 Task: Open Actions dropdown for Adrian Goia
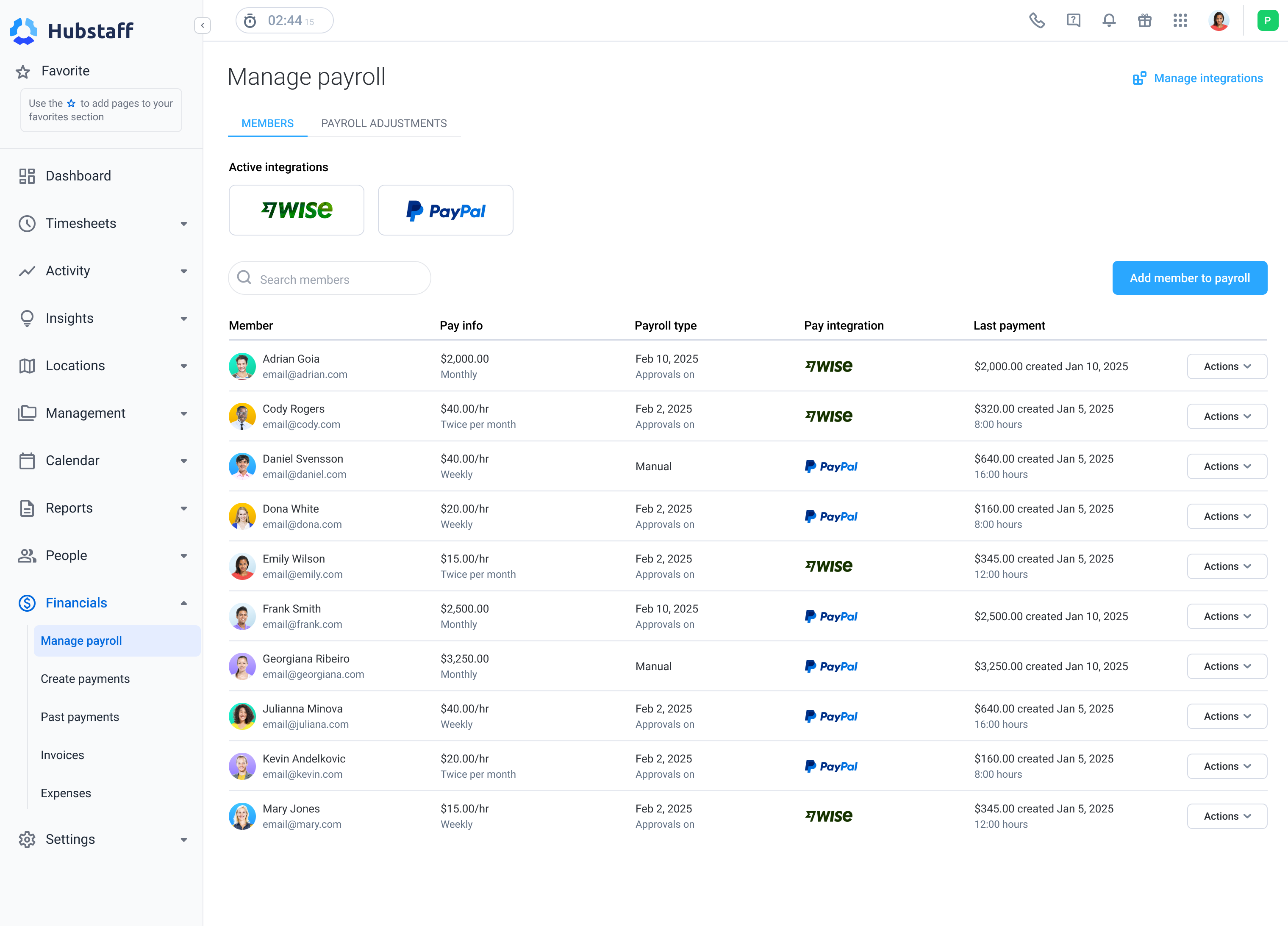(1227, 367)
